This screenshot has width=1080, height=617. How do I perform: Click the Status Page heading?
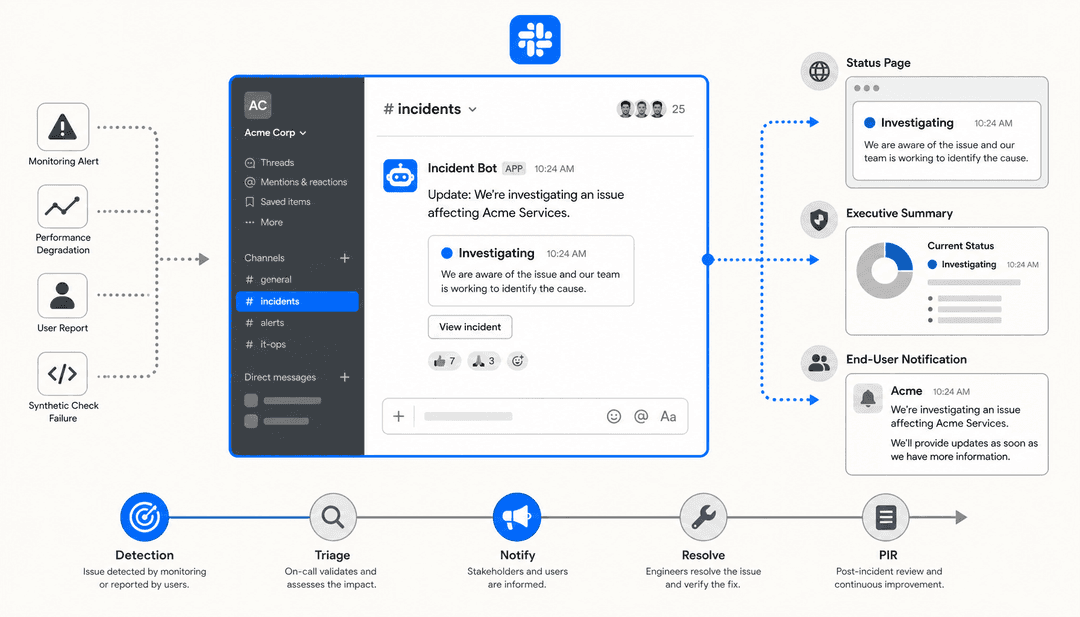878,63
